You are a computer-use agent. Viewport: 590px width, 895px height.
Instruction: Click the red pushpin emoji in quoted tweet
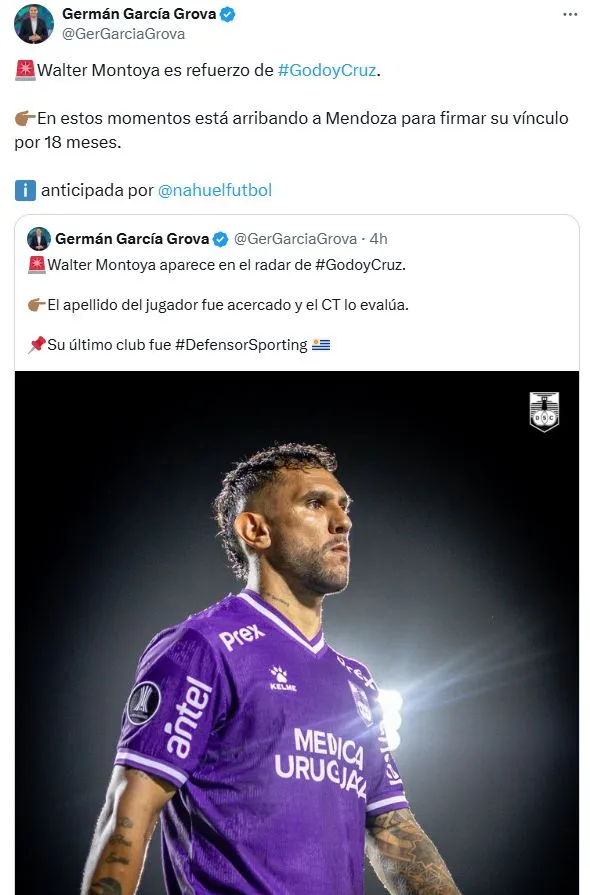click(37, 345)
